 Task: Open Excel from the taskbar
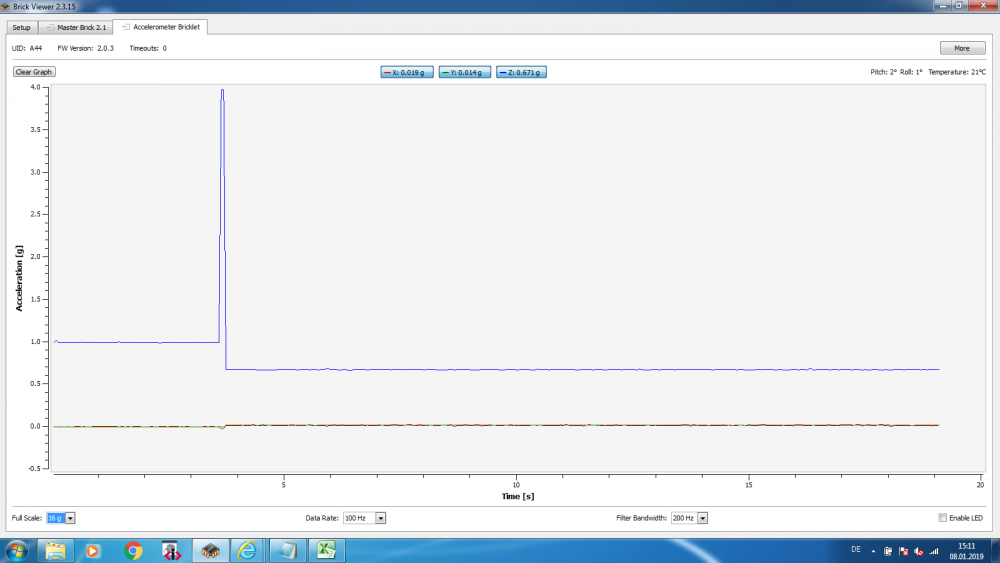[325, 550]
